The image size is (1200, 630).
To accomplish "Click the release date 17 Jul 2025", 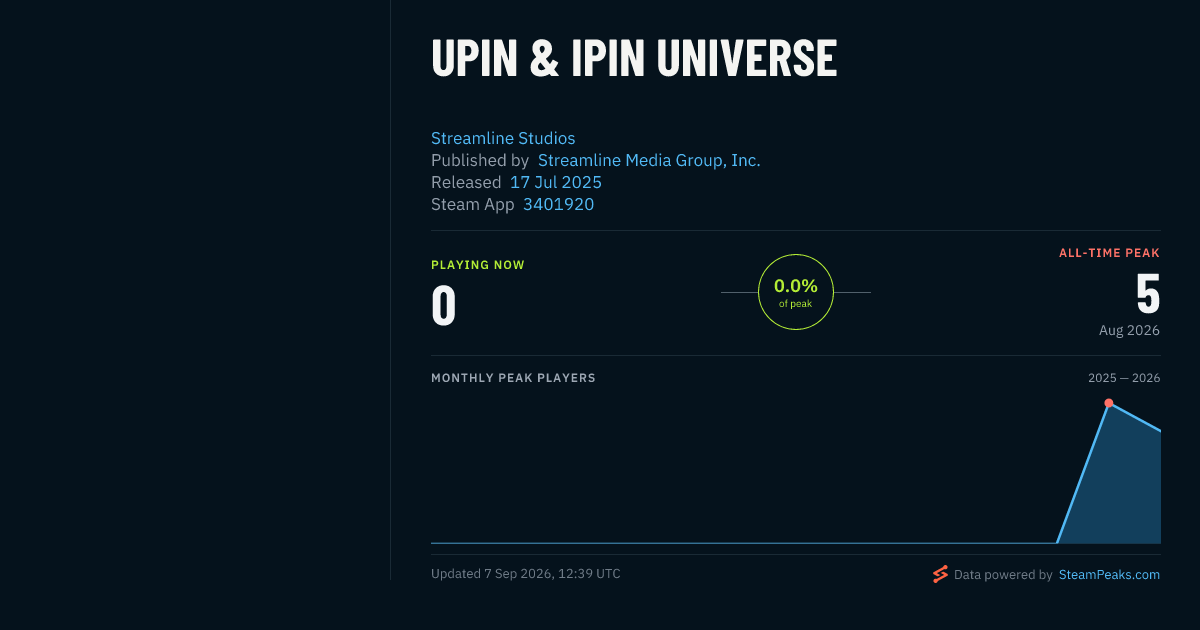I will click(x=556, y=182).
